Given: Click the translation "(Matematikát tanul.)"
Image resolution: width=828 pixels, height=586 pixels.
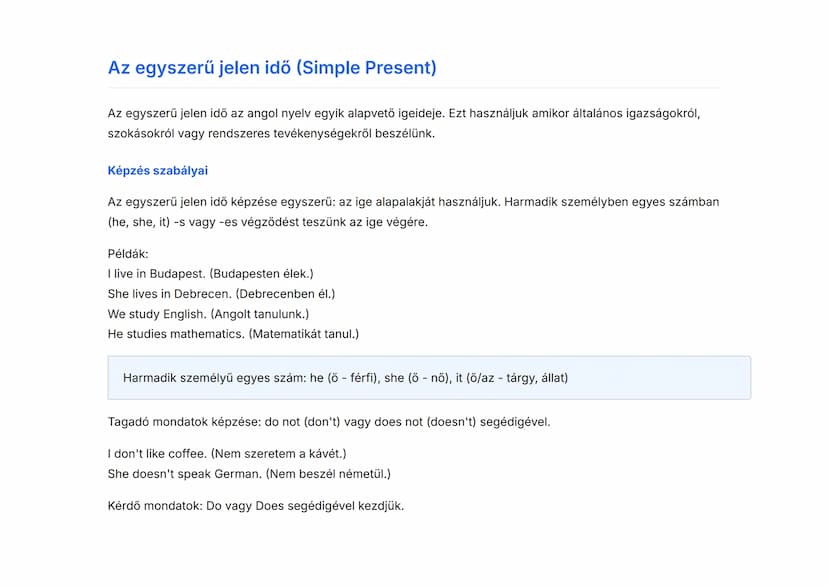Looking at the screenshot, I should click(x=303, y=333).
